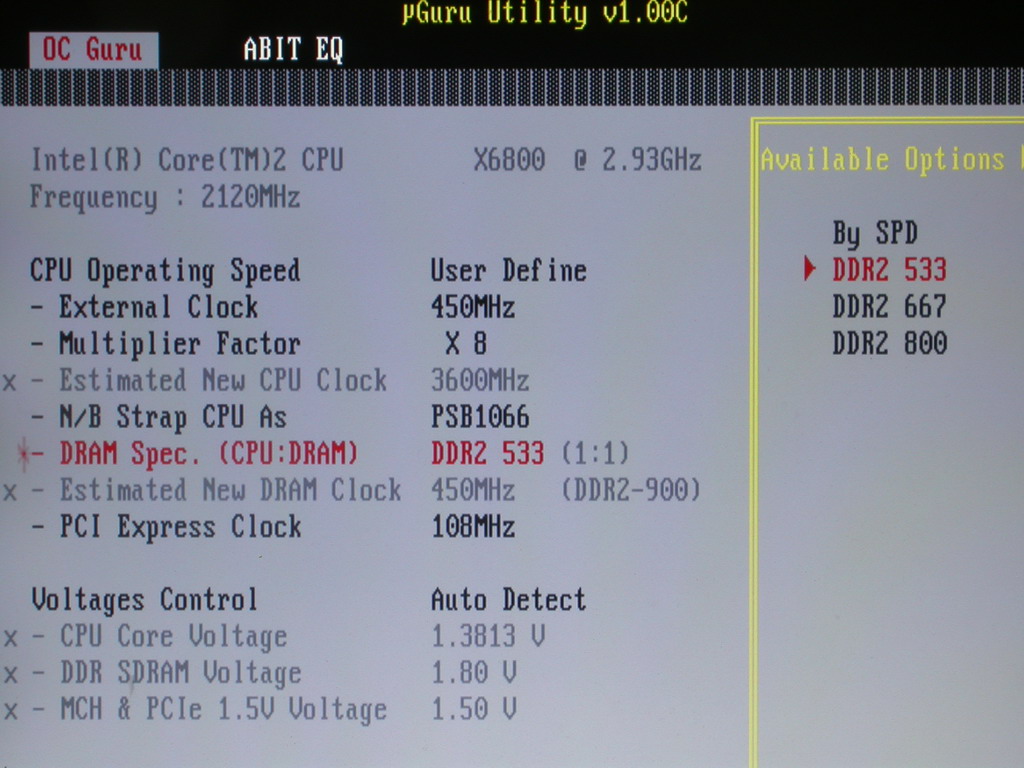Click the µGuru Utility v1.00C title
The image size is (1024, 768).
click(x=545, y=13)
